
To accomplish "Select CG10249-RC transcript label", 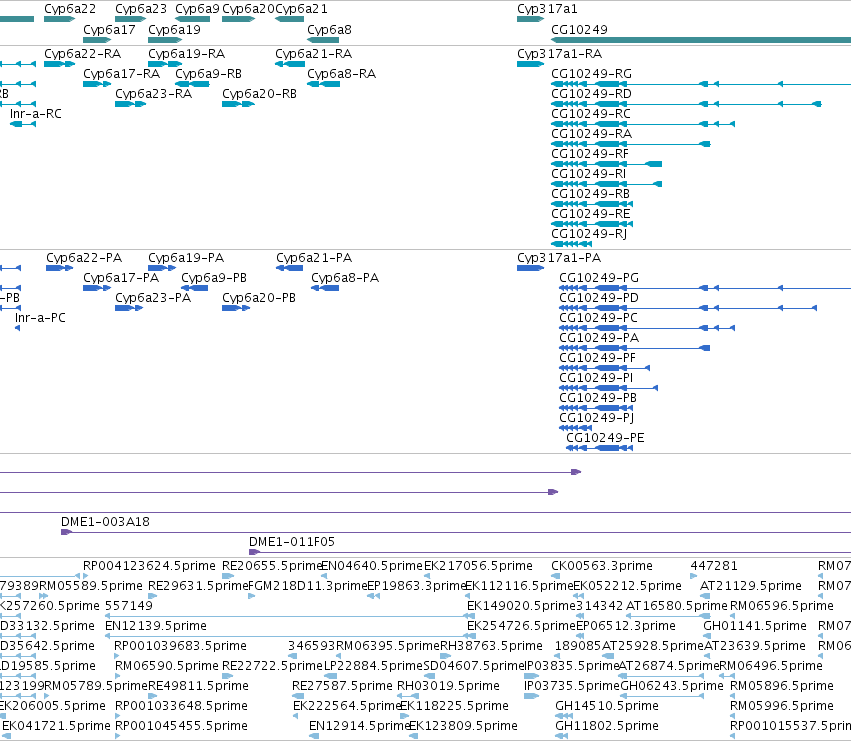I will click(591, 114).
